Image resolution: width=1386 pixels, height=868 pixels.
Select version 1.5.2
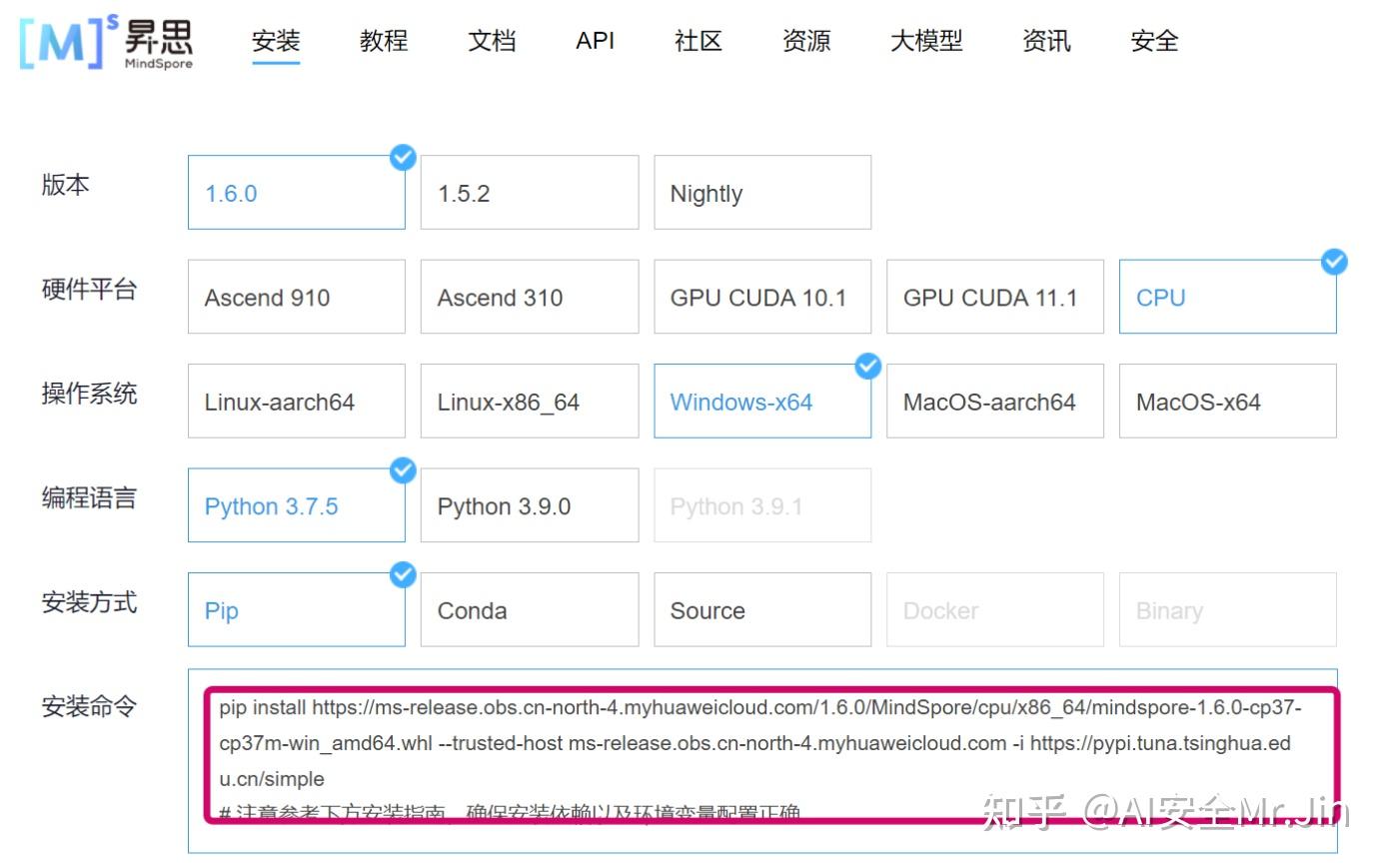[530, 193]
